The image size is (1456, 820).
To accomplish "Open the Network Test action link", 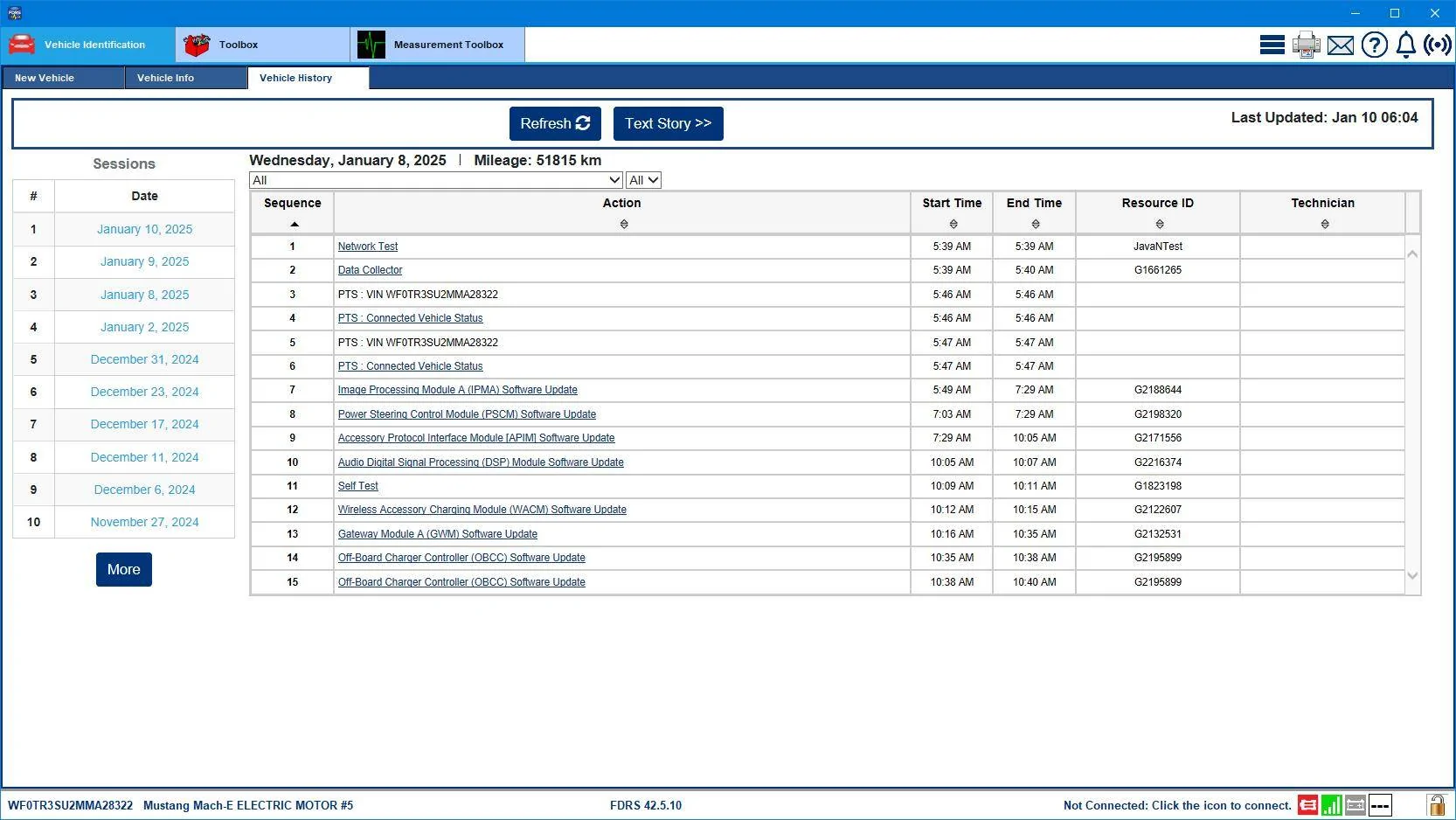I will coord(368,247).
